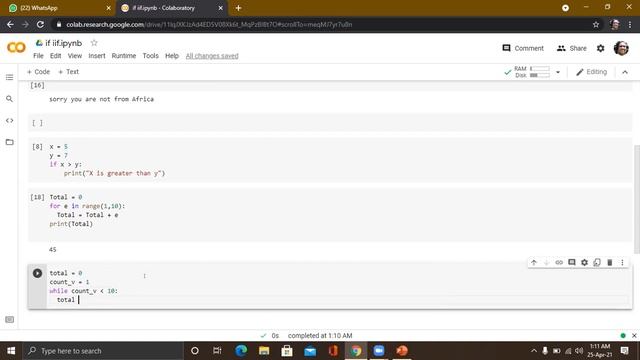Move the cell down with arrow icon
The image size is (640, 360).
pyautogui.click(x=546, y=262)
